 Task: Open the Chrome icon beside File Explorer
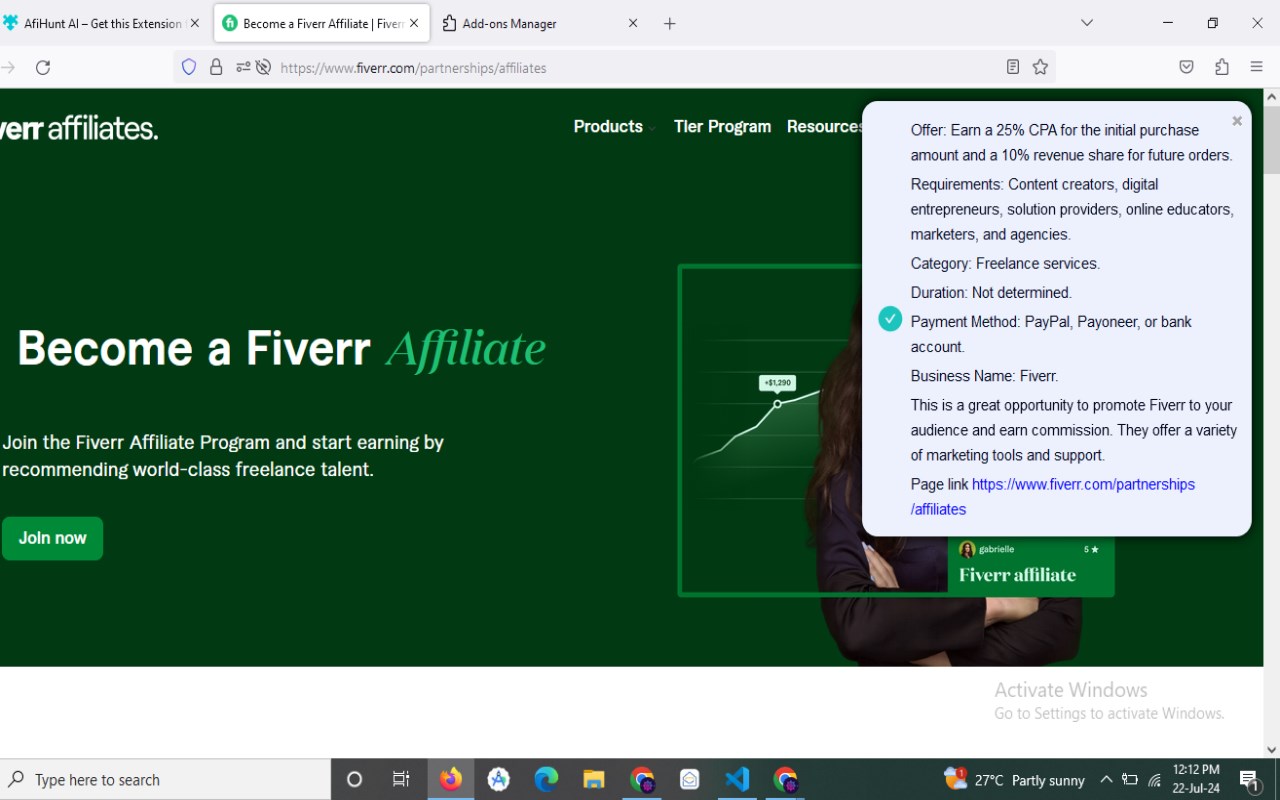pos(642,779)
